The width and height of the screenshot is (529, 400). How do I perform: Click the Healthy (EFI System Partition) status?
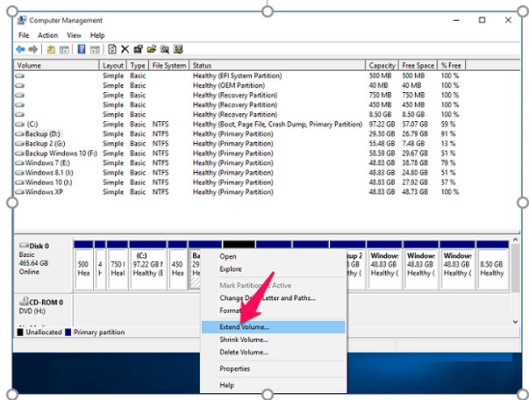point(237,76)
